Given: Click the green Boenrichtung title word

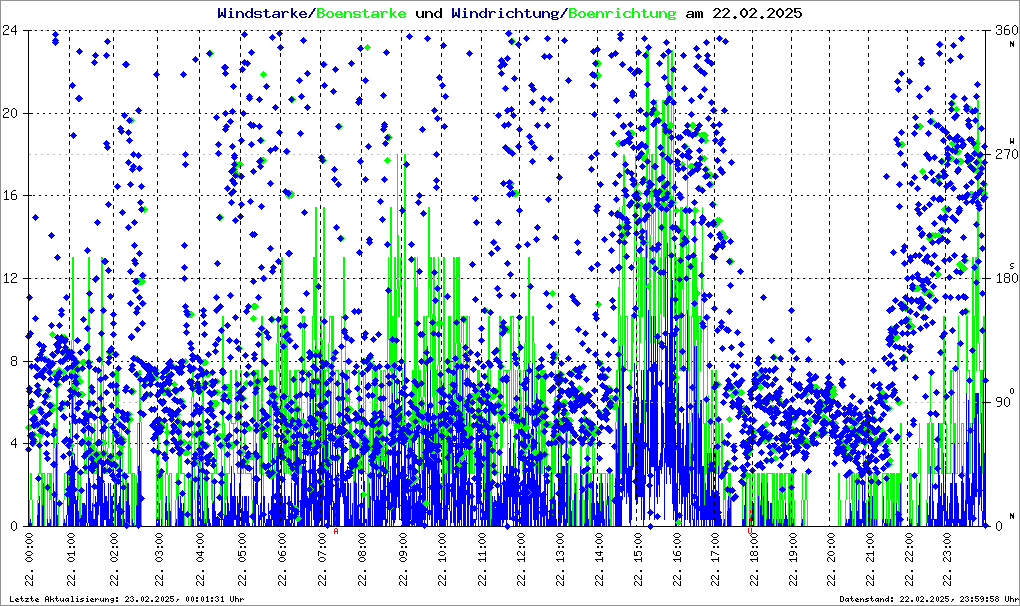Looking at the screenshot, I should (x=621, y=13).
